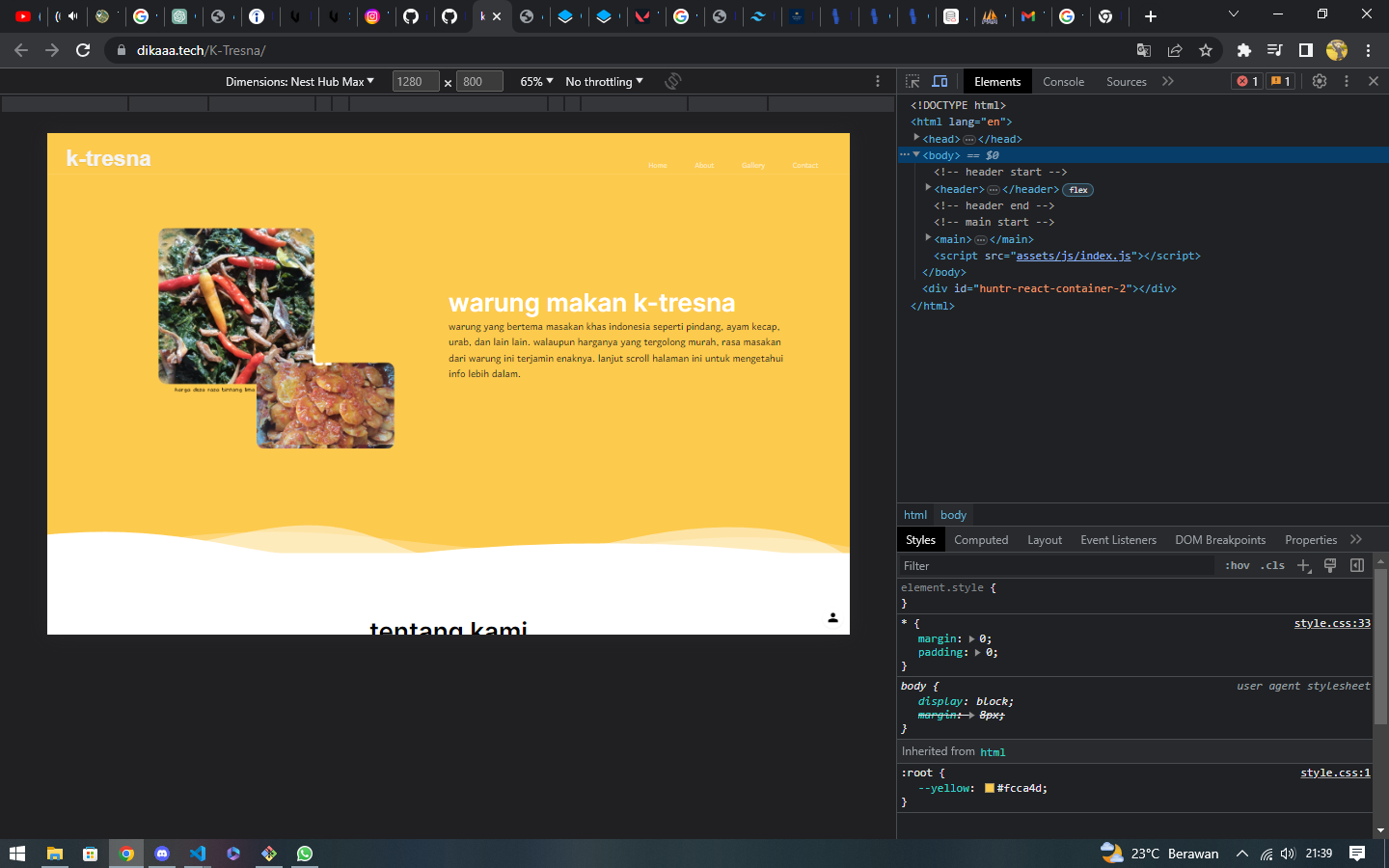The width and height of the screenshot is (1389, 868).
Task: Open the Google Translate page icon
Action: [x=1144, y=50]
